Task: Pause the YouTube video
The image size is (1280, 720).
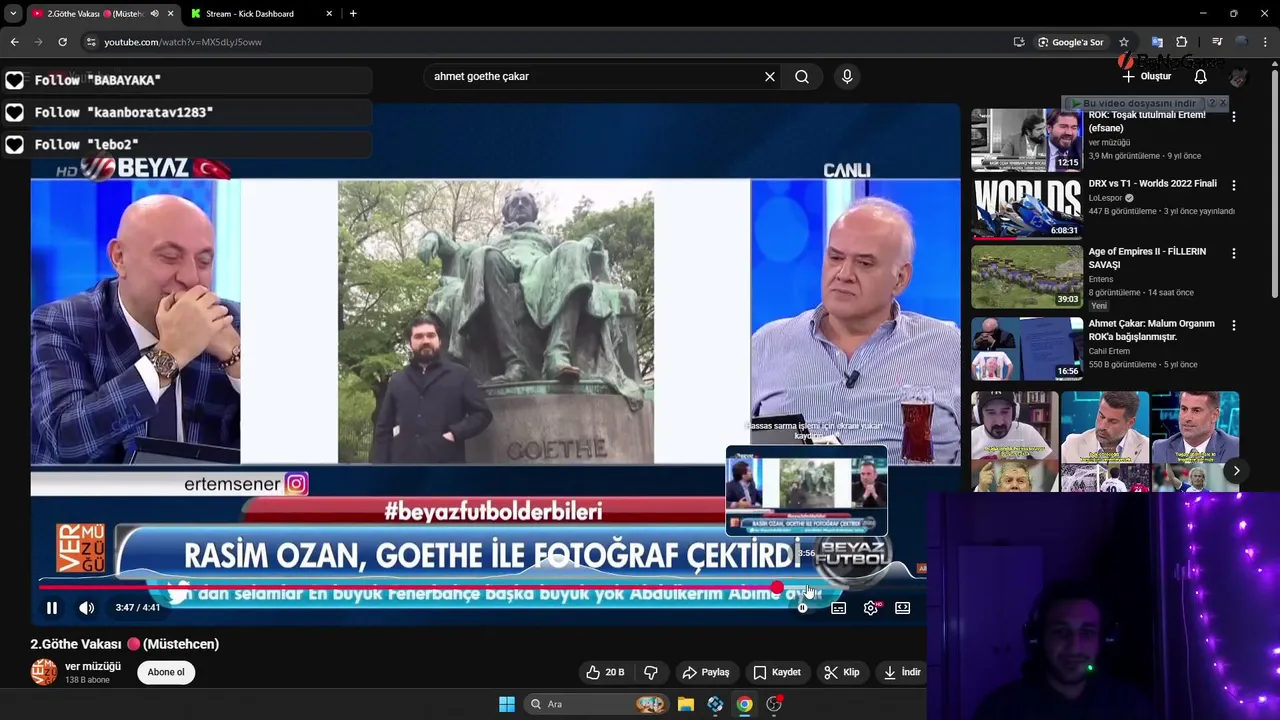Action: 52,607
